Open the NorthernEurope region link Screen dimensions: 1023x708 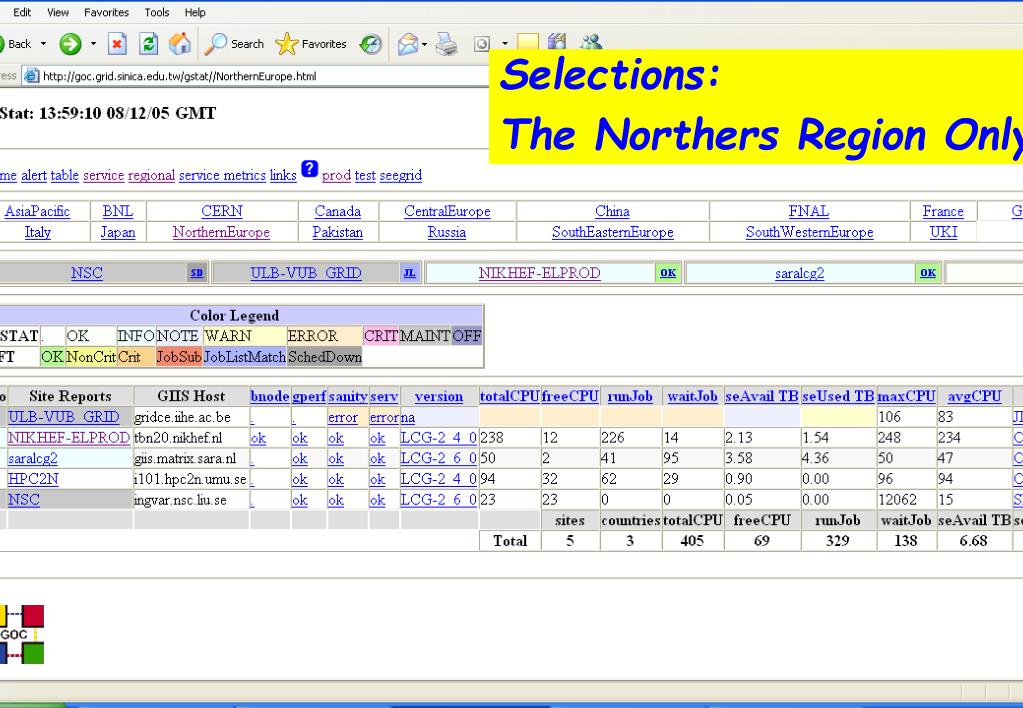click(x=221, y=232)
